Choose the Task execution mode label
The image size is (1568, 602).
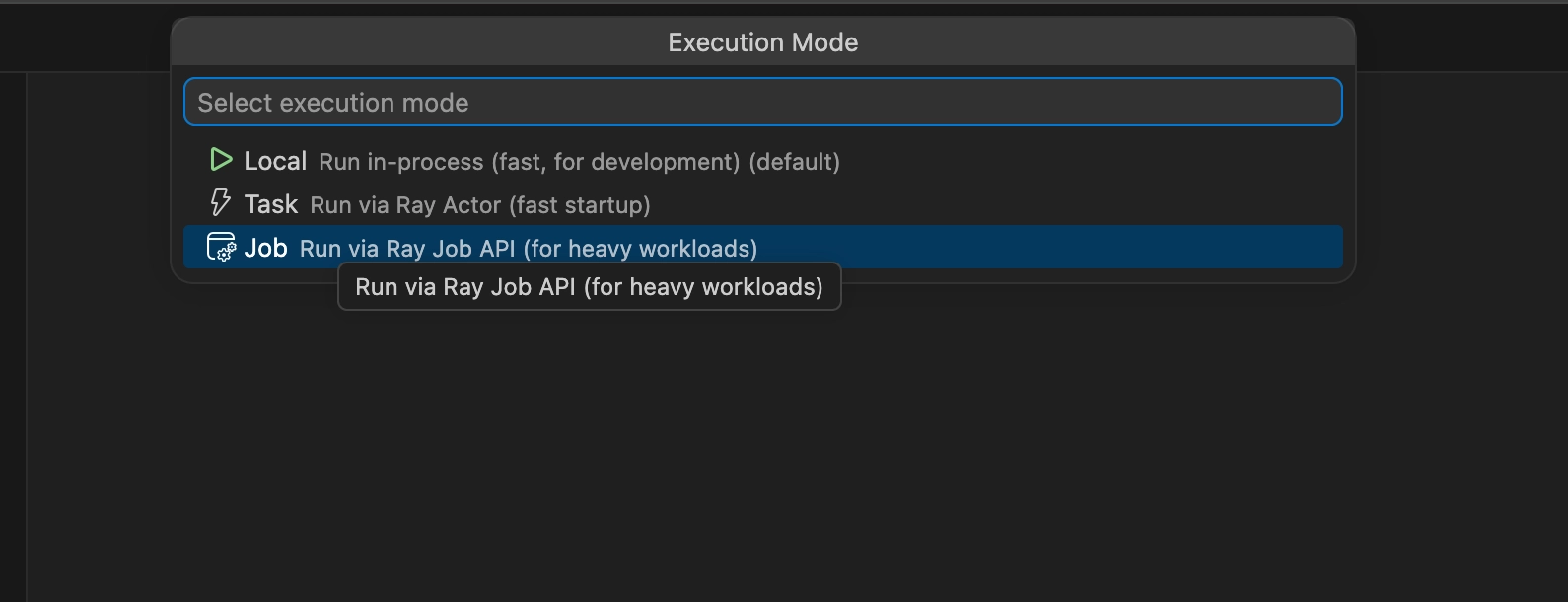pyautogui.click(x=271, y=204)
